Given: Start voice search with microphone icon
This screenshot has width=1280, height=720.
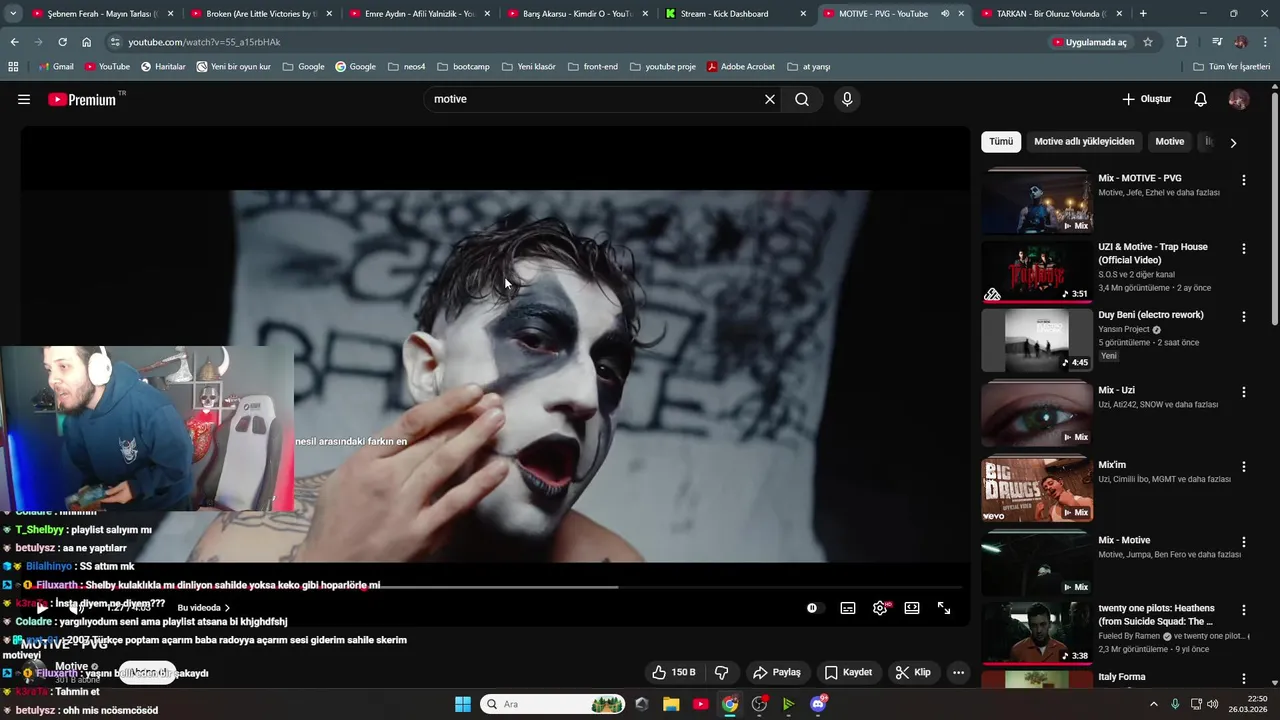Looking at the screenshot, I should [x=847, y=99].
